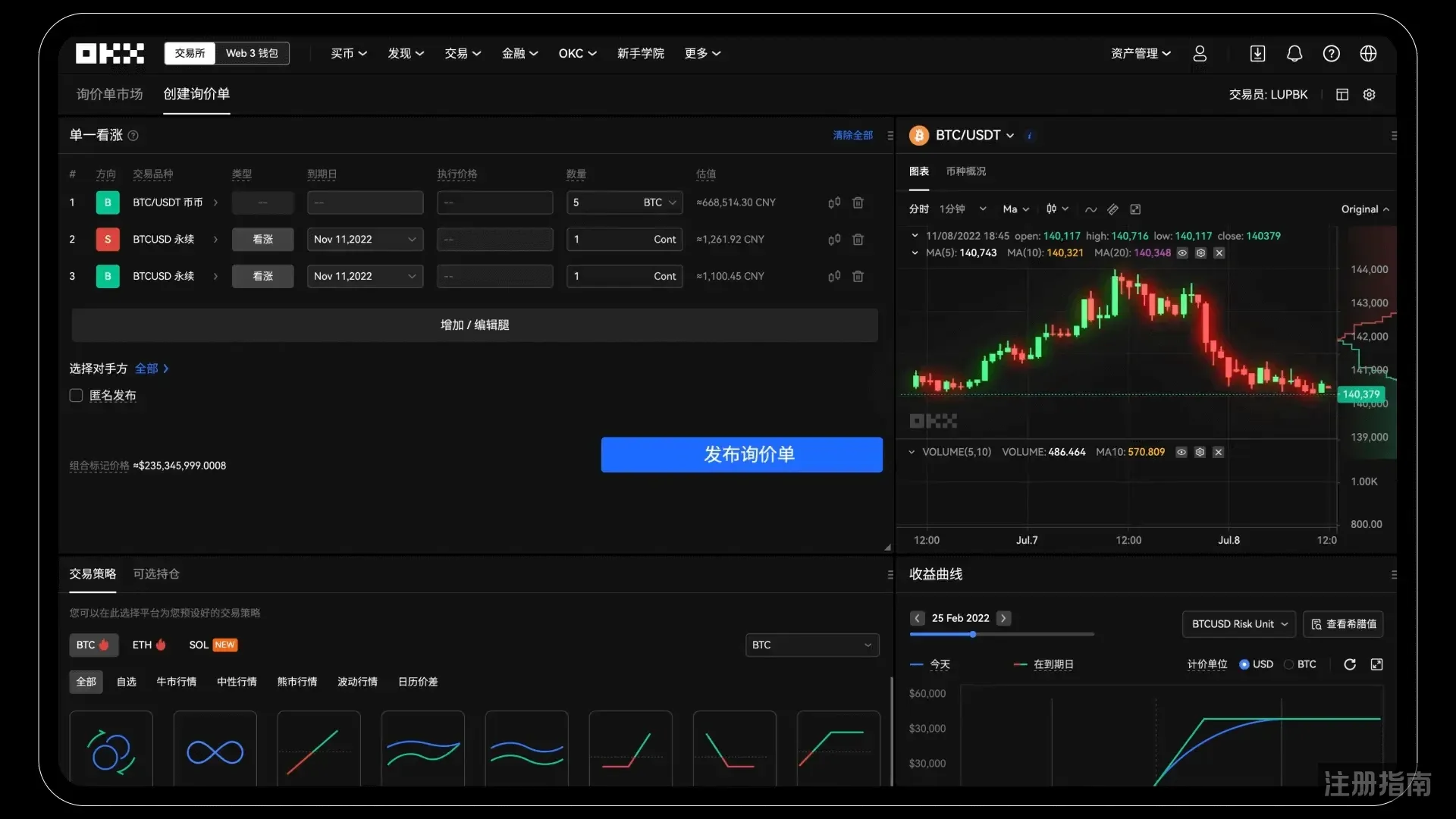Switch to 币种概况 tab

966,171
